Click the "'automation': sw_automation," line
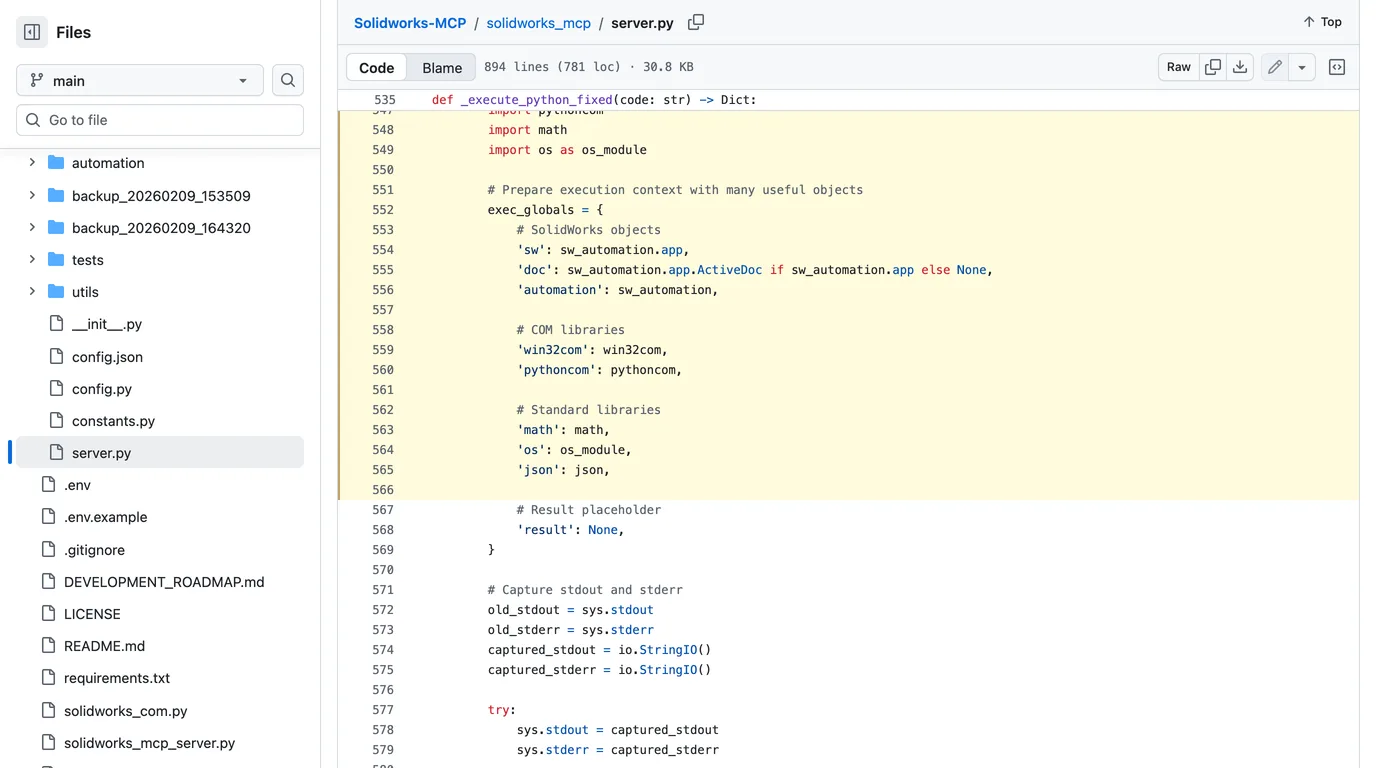1376x768 pixels. coord(617,290)
